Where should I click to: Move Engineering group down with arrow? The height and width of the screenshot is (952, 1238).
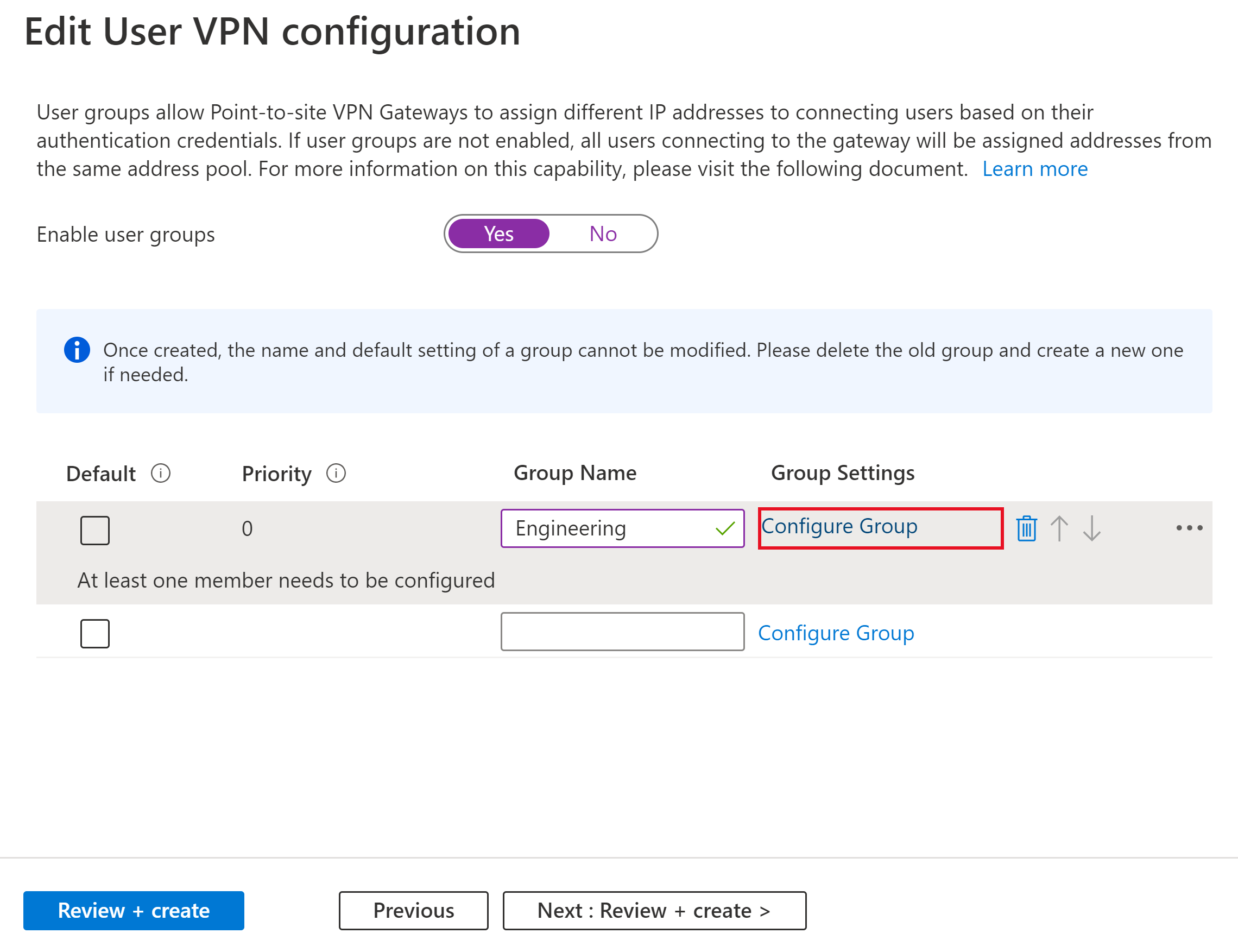1091,529
